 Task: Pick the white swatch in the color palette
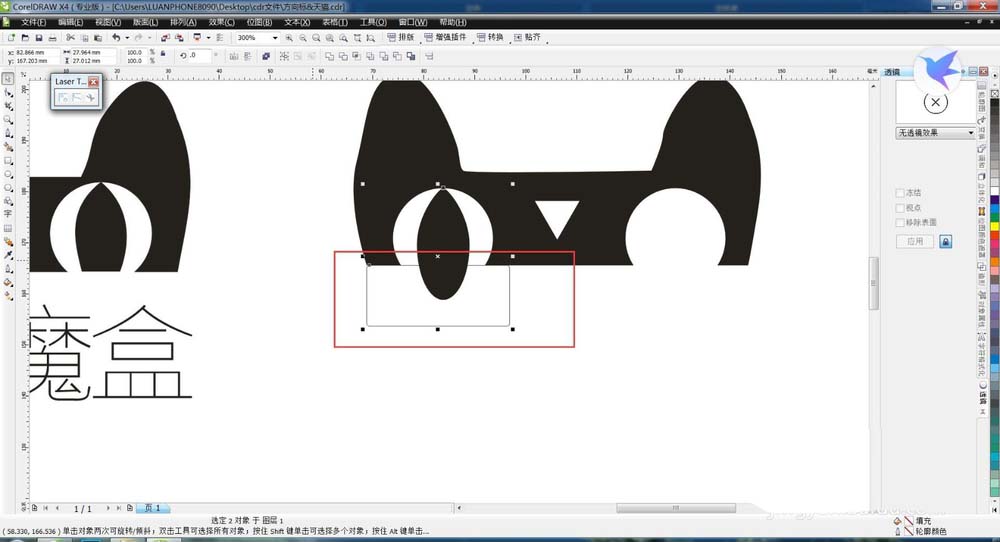(x=994, y=192)
